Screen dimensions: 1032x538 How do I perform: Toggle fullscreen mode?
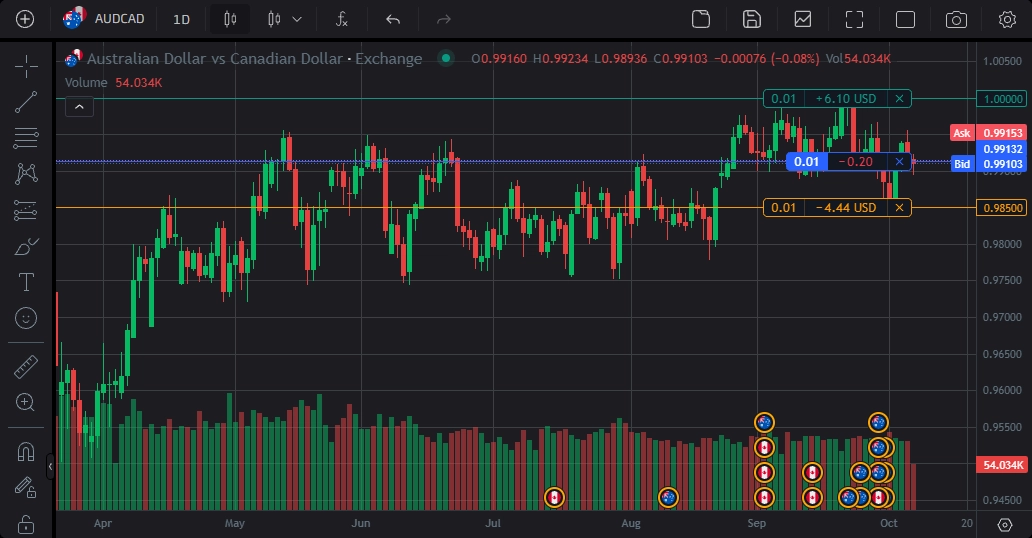point(854,19)
